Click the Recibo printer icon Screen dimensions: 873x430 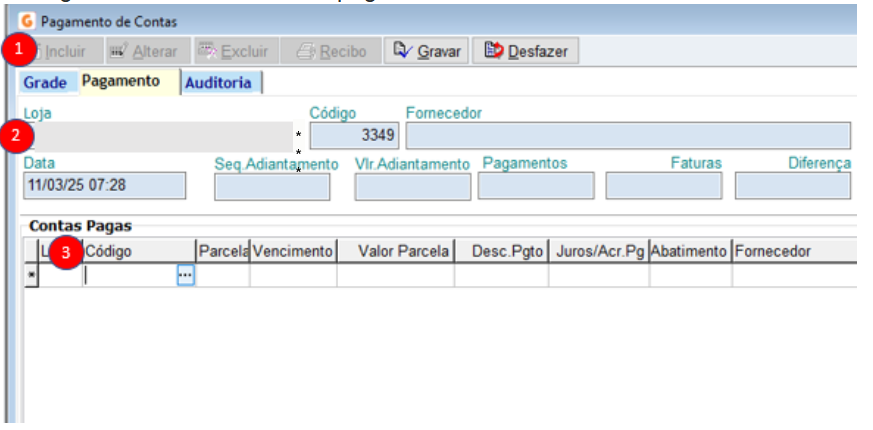[x=306, y=52]
